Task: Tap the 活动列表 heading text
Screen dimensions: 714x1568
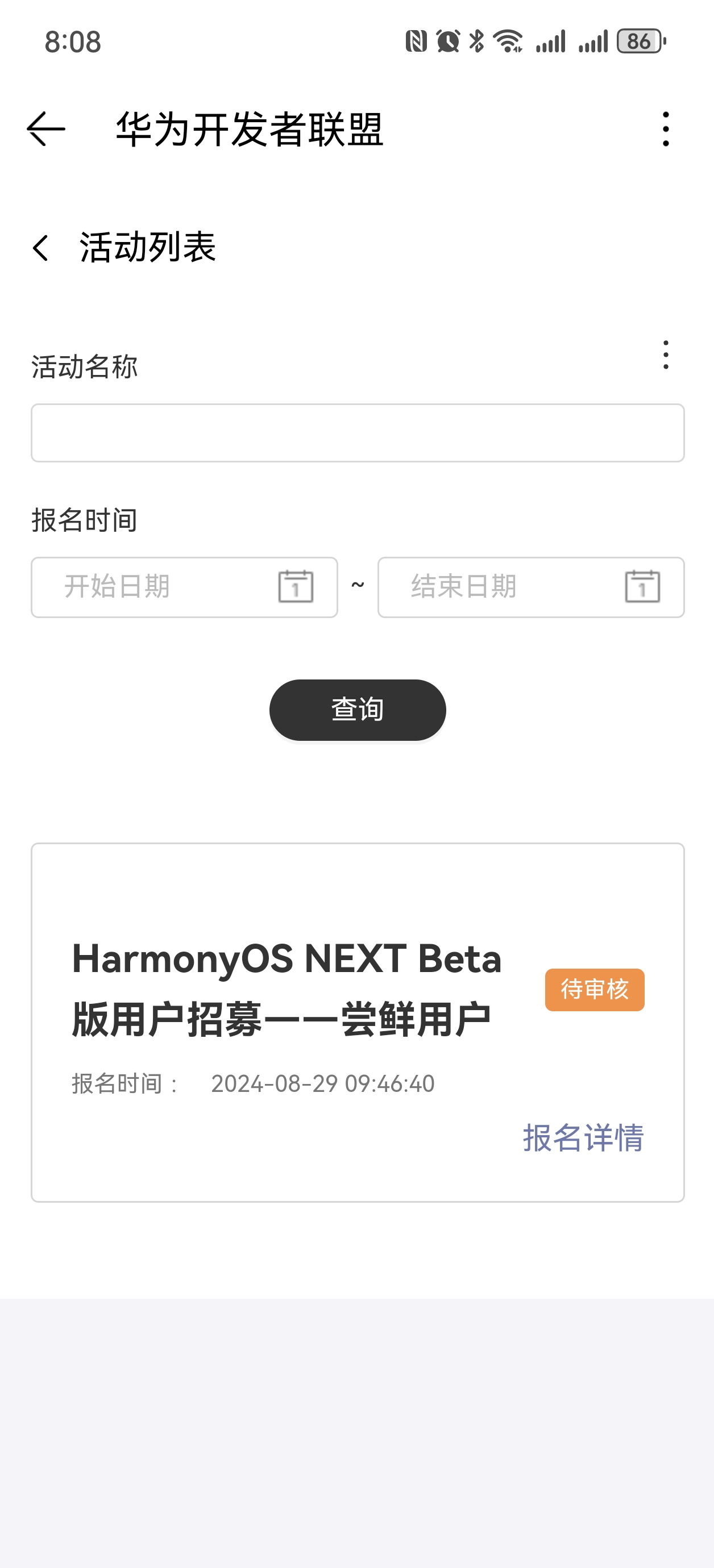Action: pyautogui.click(x=148, y=248)
